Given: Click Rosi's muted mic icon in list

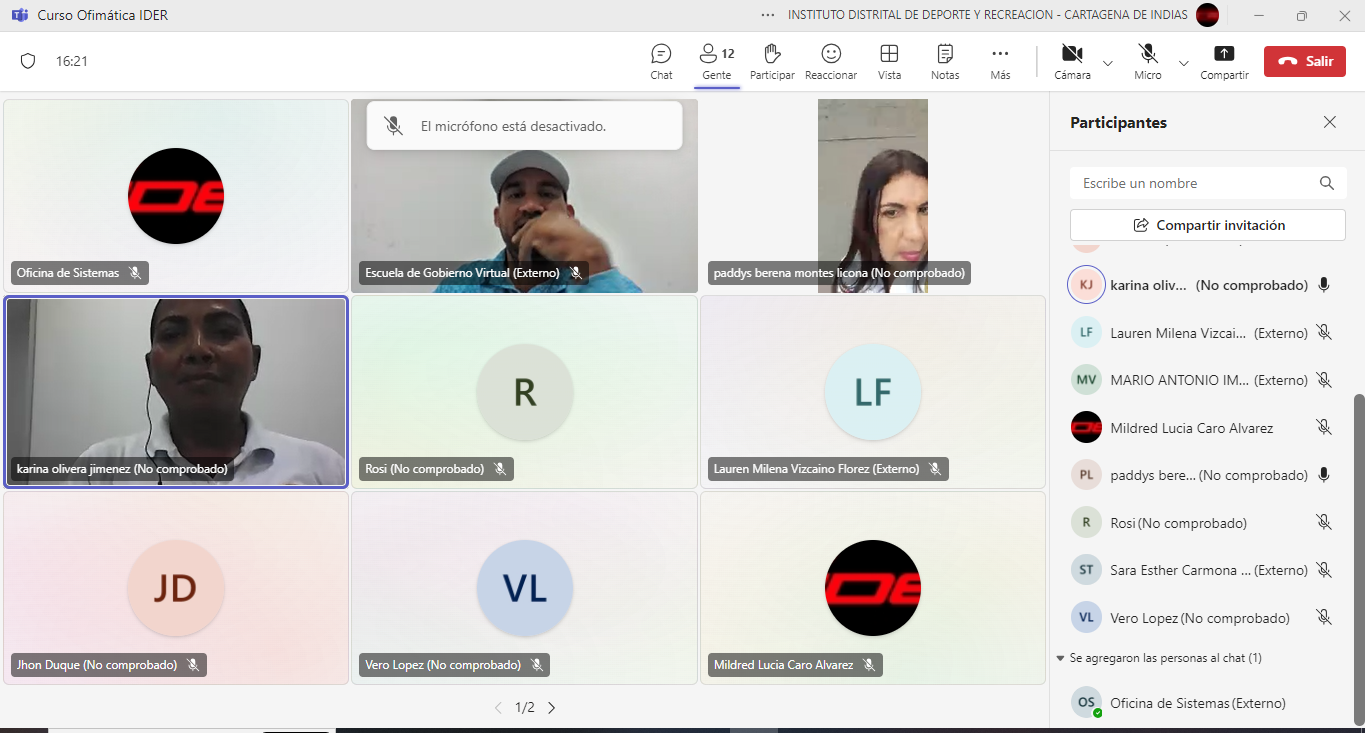Looking at the screenshot, I should 1324,522.
